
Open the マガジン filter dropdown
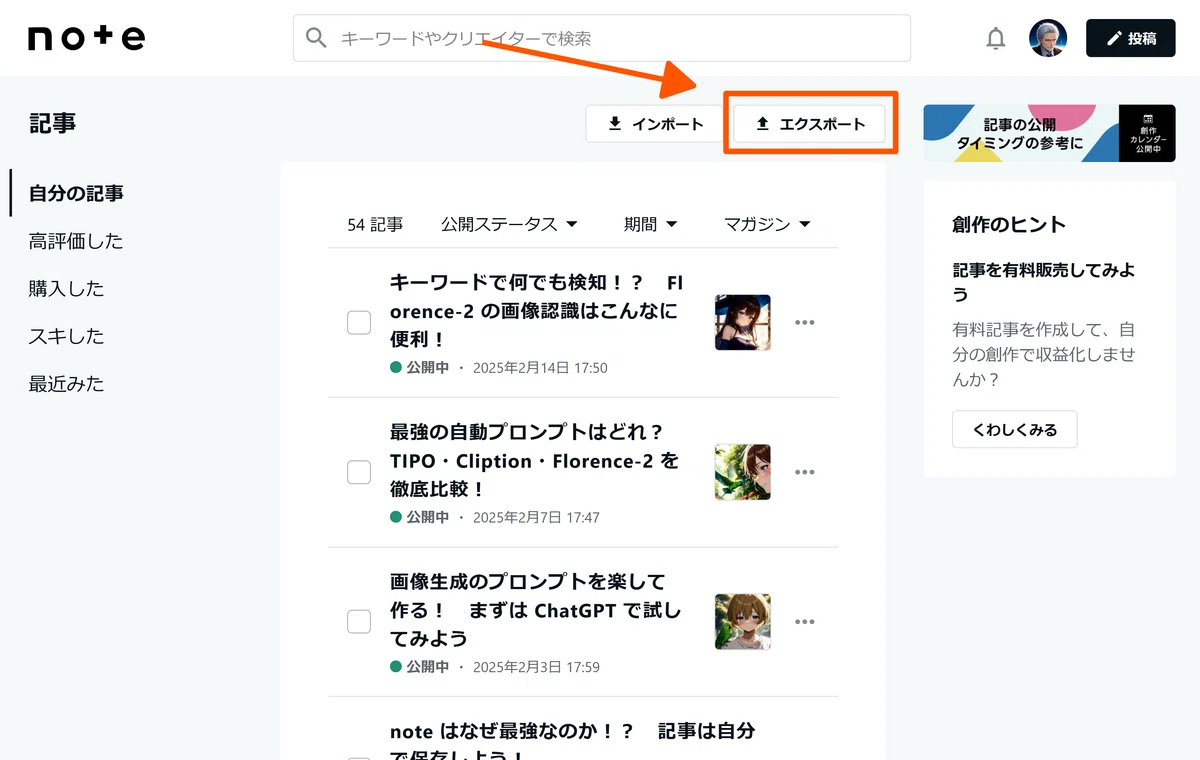[x=767, y=224]
